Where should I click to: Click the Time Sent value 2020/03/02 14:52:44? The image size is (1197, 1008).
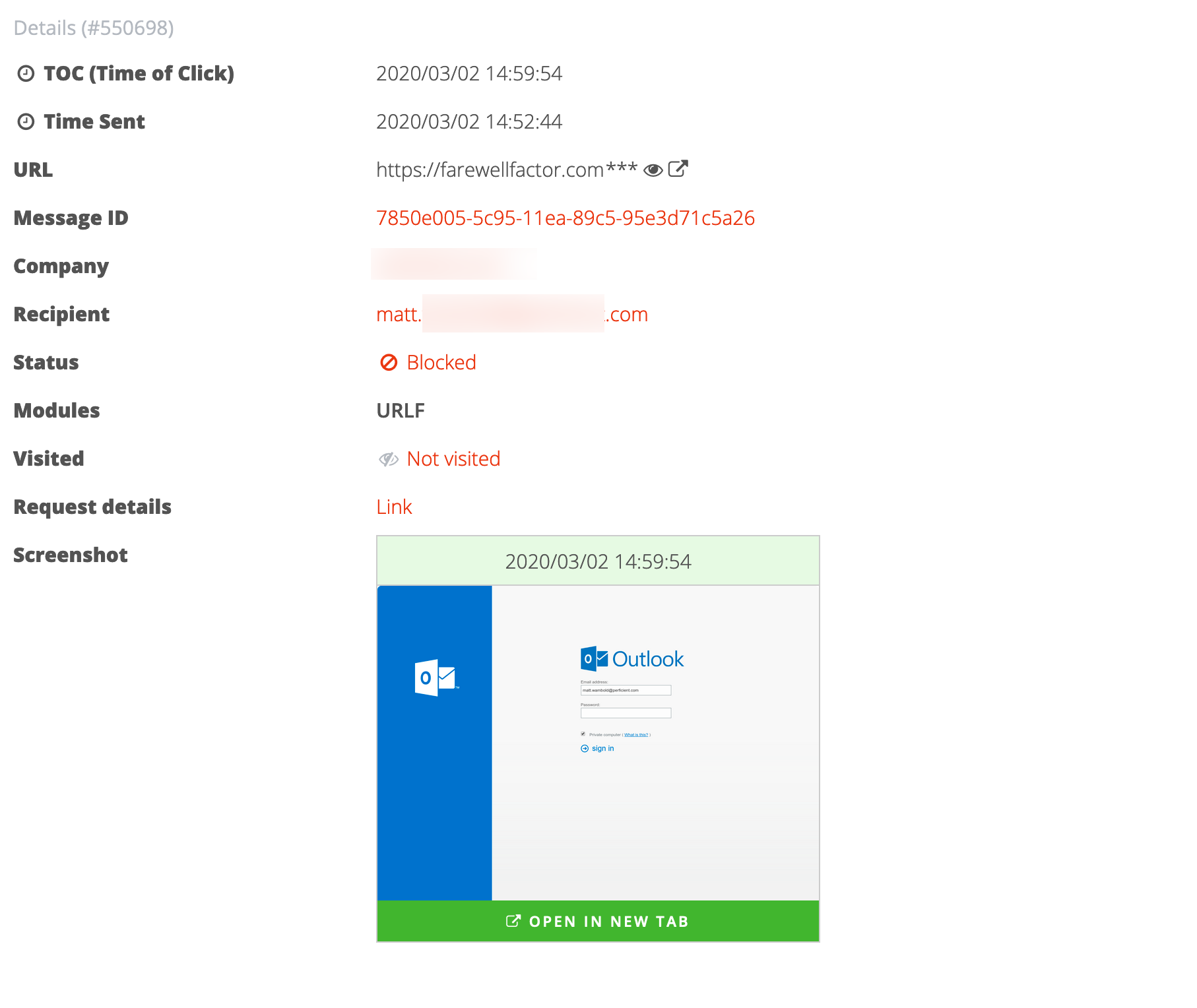[469, 121]
